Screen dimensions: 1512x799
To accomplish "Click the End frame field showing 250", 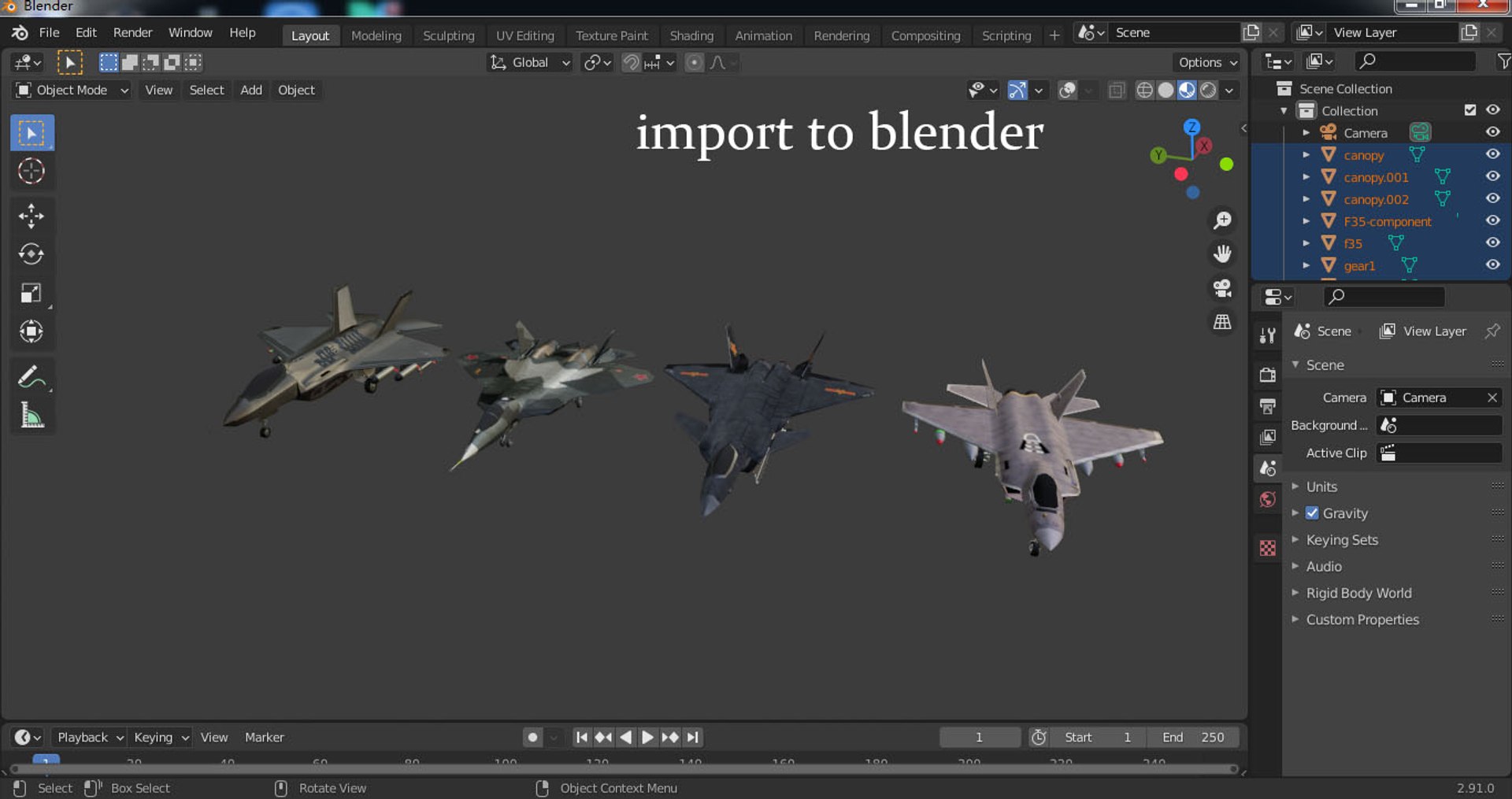I will pyautogui.click(x=1192, y=738).
